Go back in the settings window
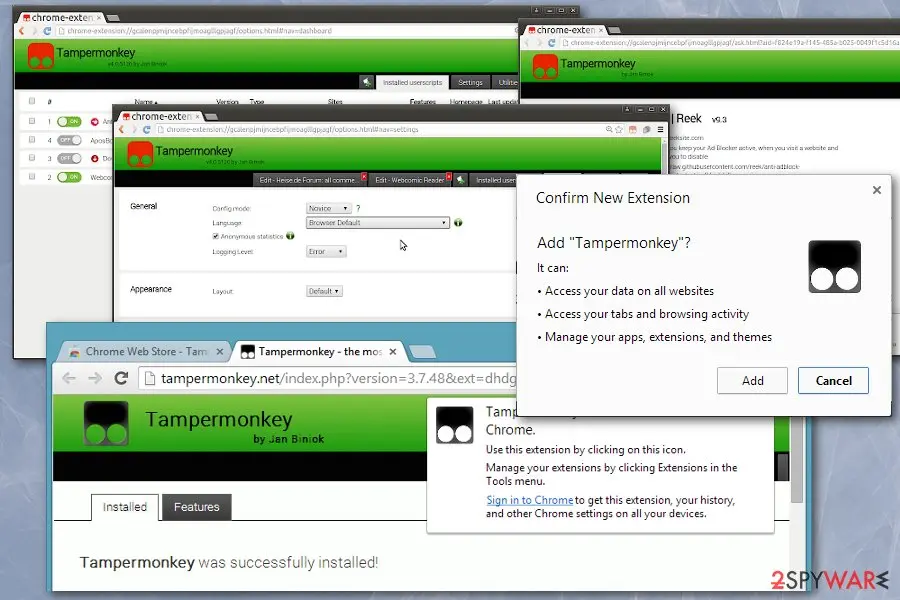The image size is (900, 600). pos(122,130)
